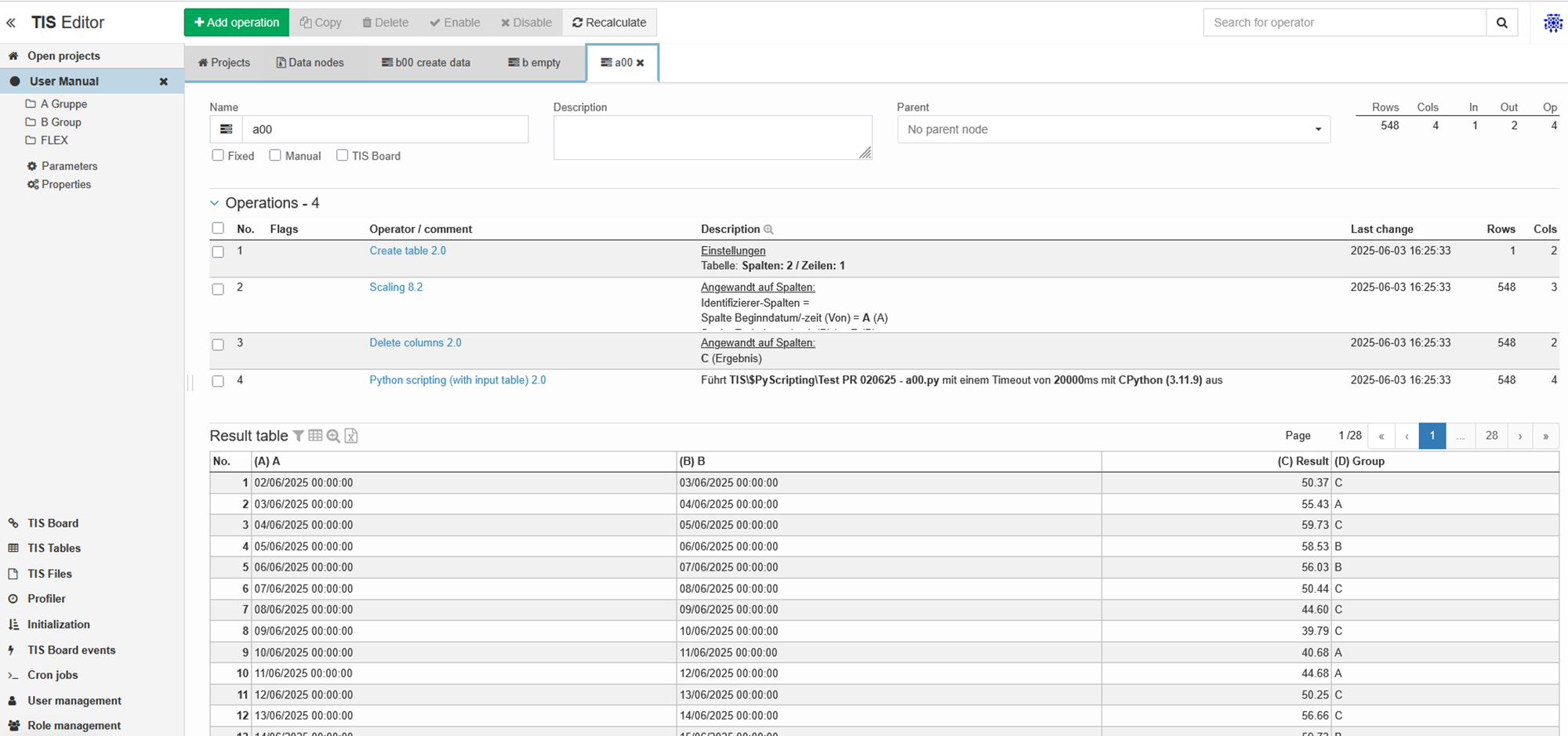Go to previous results page
1568x736 pixels.
(1406, 436)
